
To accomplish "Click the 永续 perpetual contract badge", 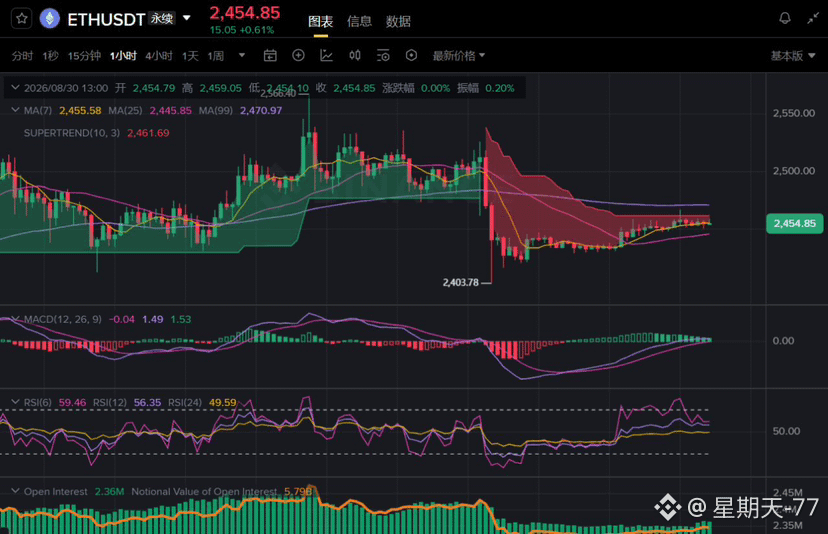I will coord(162,18).
